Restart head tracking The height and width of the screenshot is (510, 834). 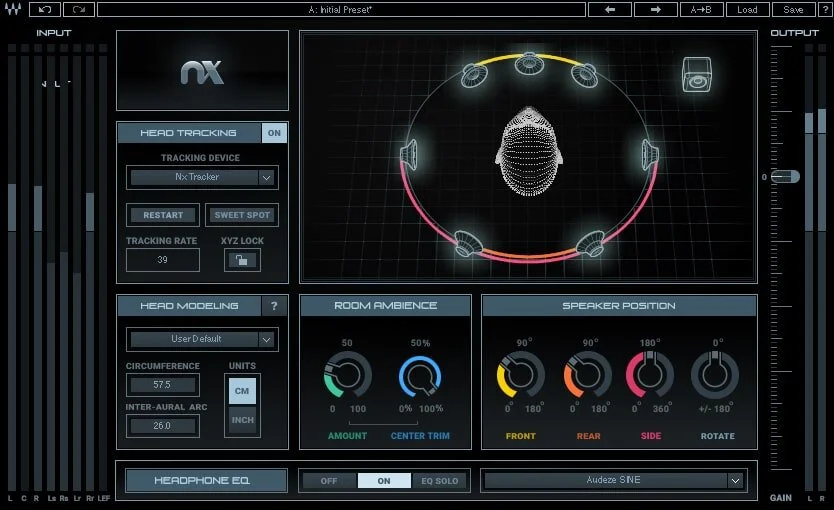(163, 215)
